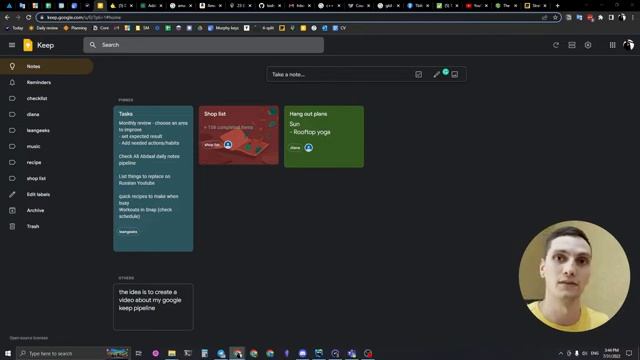Image resolution: width=640 pixels, height=360 pixels.
Task: Click Edit labels in sidebar
Action: tap(47, 194)
